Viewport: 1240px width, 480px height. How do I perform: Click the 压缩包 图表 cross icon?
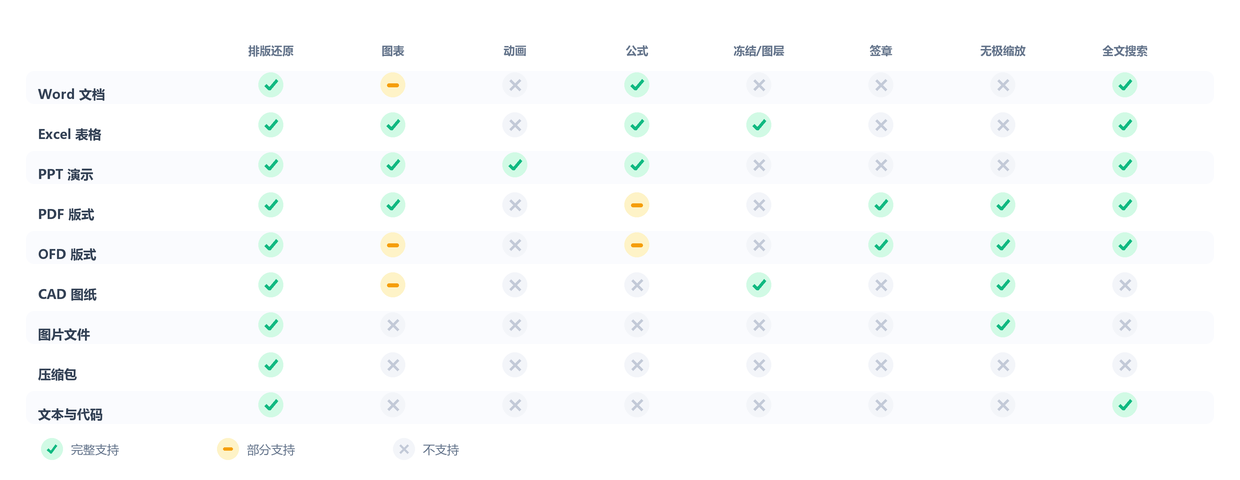tap(393, 365)
